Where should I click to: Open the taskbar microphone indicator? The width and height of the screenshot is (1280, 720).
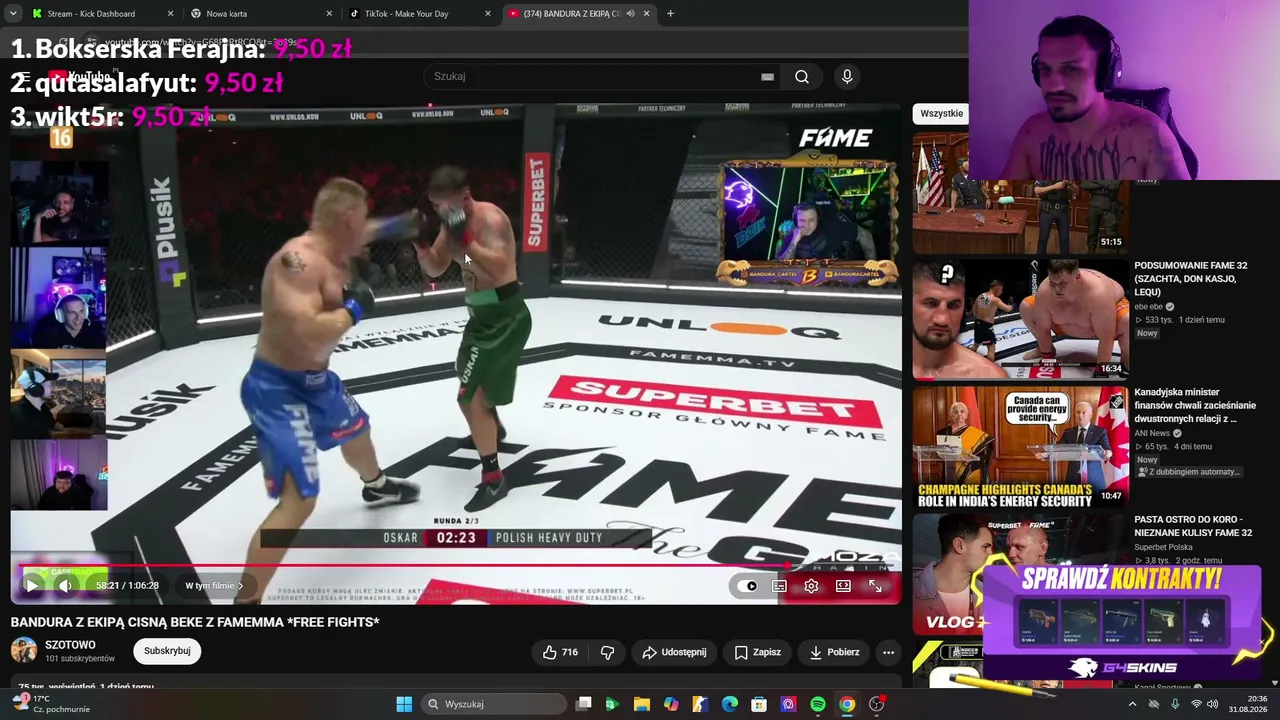(x=1175, y=704)
